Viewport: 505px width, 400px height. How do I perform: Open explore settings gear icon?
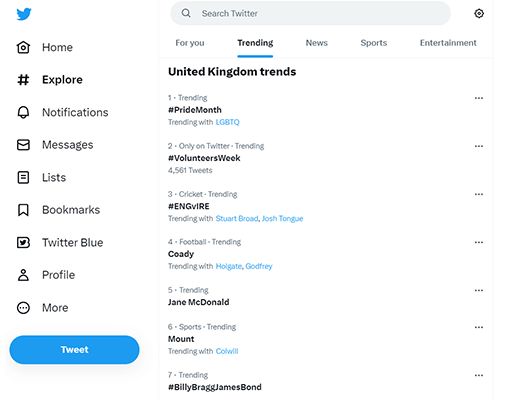pos(479,14)
